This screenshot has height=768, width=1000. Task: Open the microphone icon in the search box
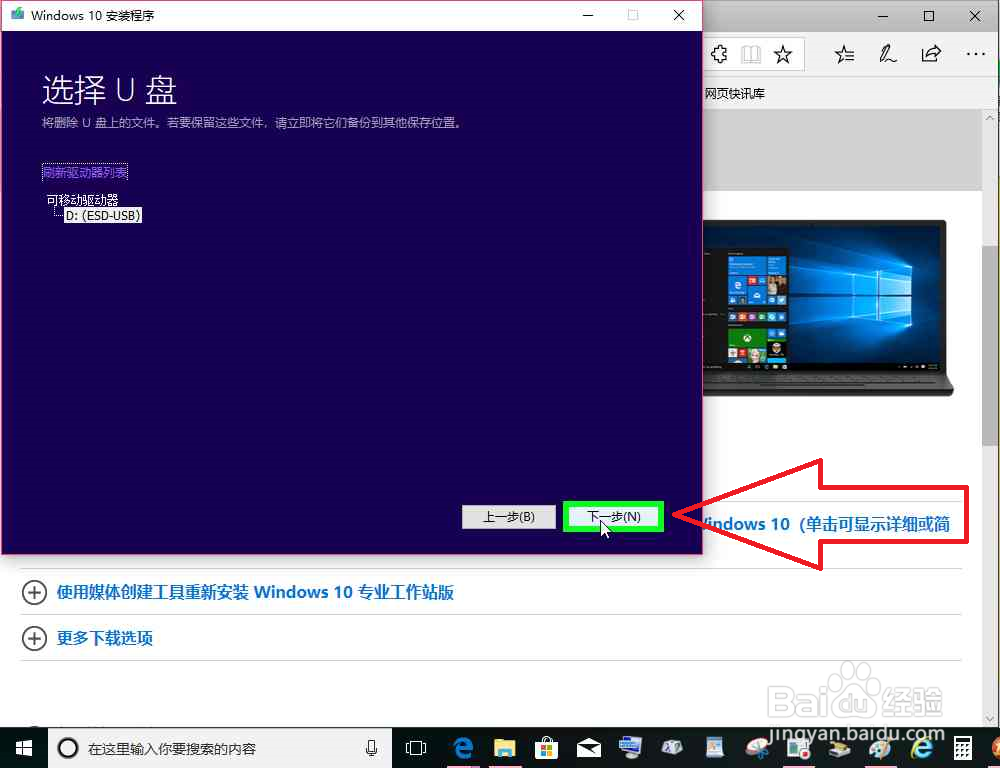point(371,748)
